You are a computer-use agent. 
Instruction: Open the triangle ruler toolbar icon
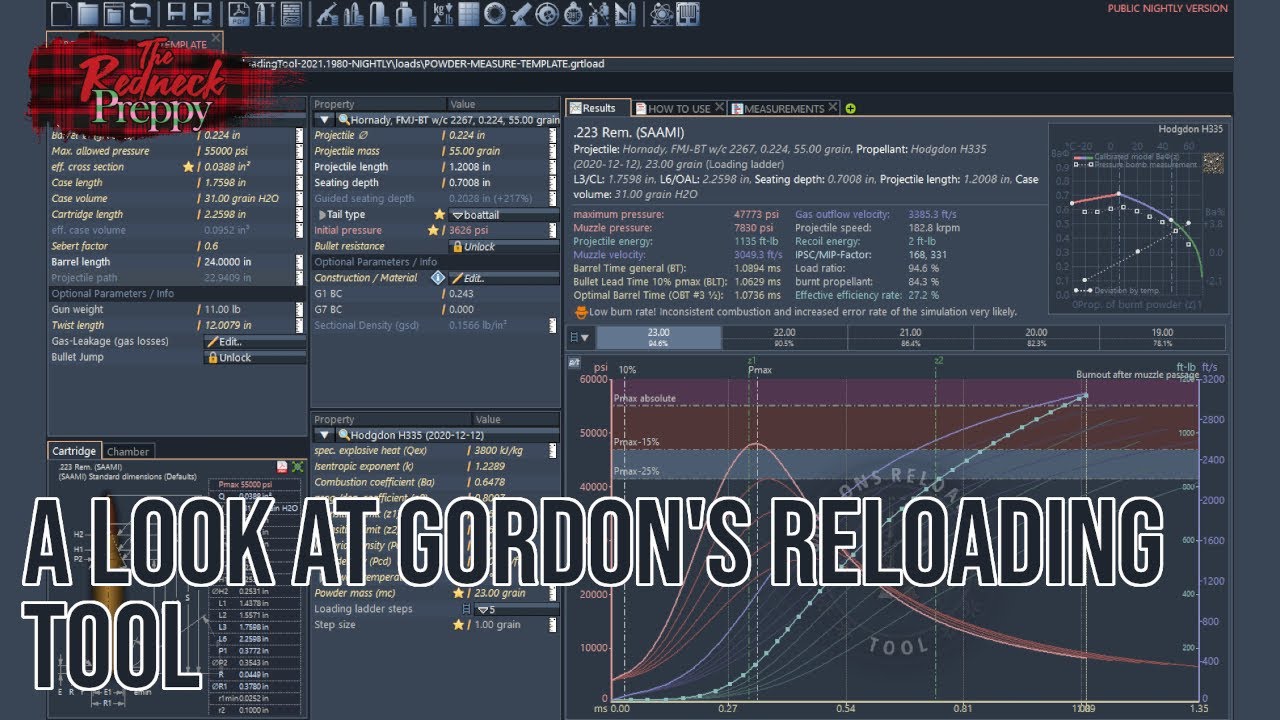click(624, 13)
